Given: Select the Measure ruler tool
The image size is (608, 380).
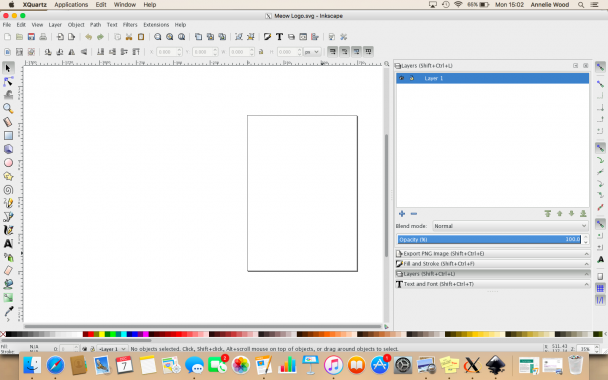Looking at the screenshot, I should pyautogui.click(x=8, y=122).
